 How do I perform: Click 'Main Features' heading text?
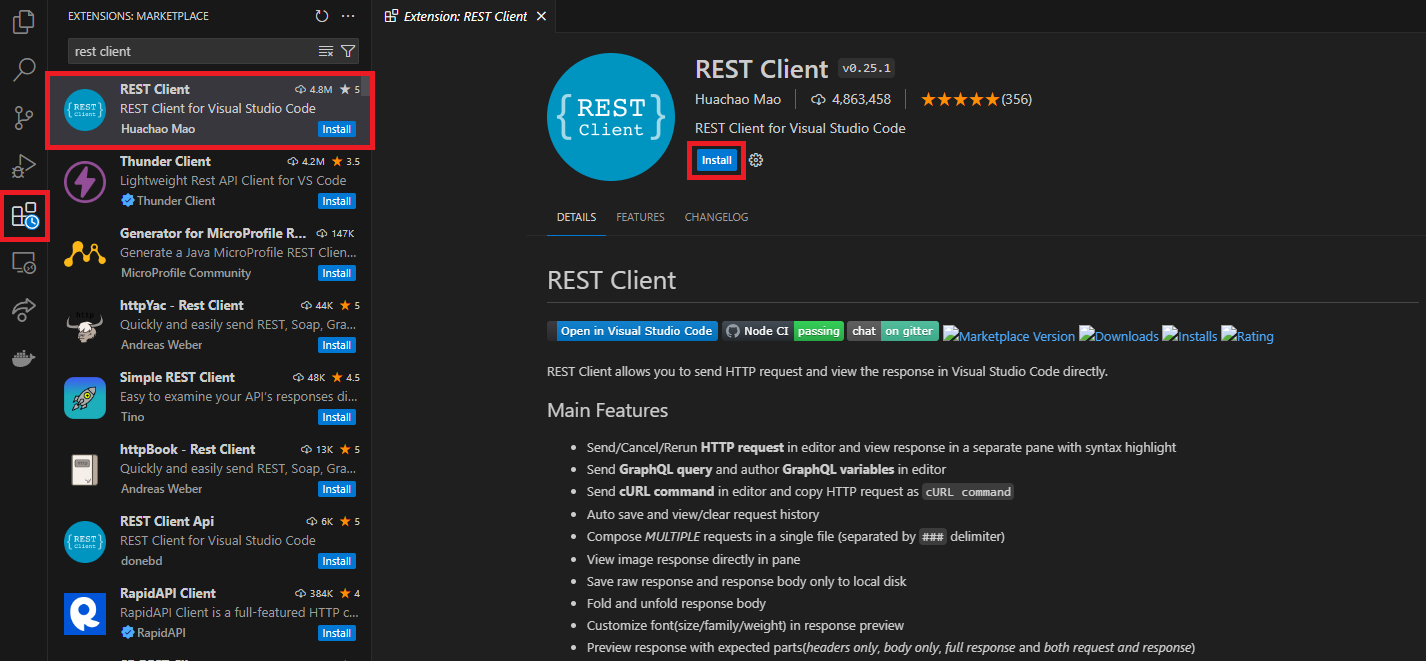click(607, 410)
